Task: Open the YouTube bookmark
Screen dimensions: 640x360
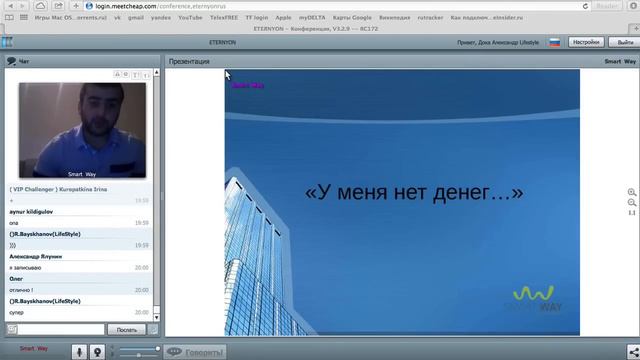Action: click(190, 18)
